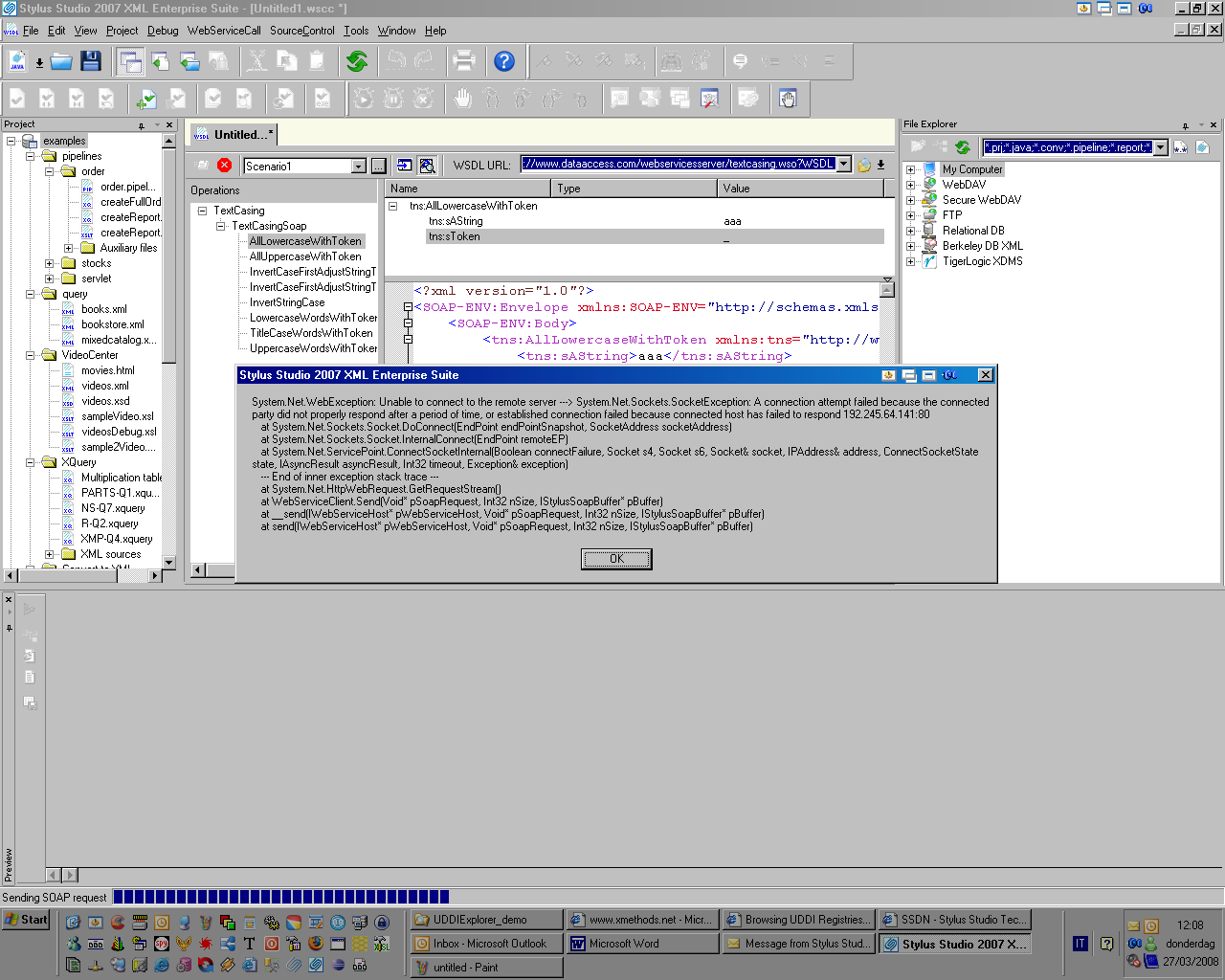Image resolution: width=1225 pixels, height=980 pixels.
Task: Open Help via the blue question mark icon
Action: (504, 62)
